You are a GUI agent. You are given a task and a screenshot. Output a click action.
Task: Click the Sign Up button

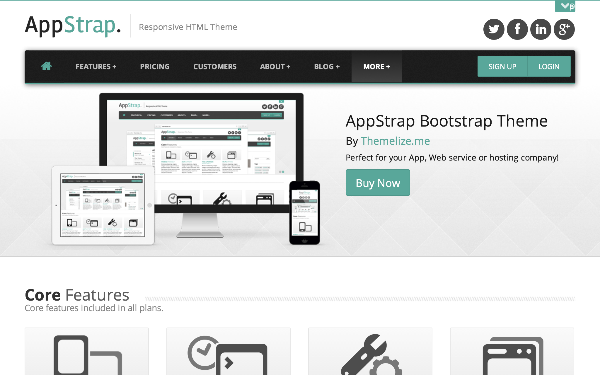pos(502,67)
